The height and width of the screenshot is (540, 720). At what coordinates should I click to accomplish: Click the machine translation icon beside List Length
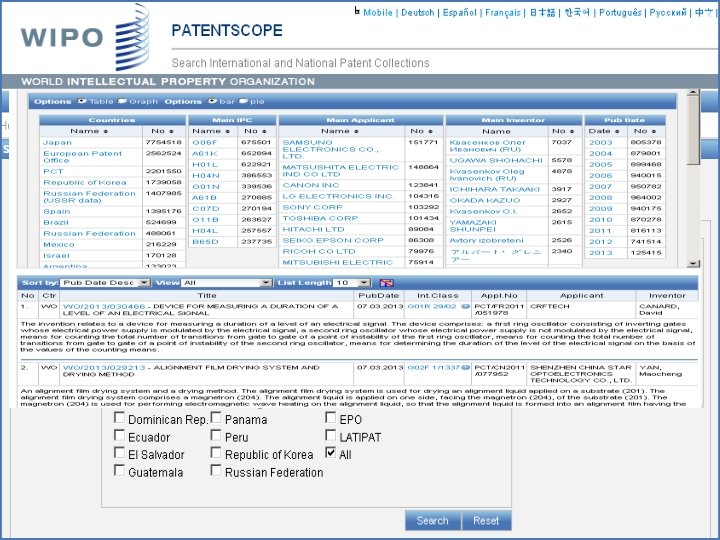(387, 283)
